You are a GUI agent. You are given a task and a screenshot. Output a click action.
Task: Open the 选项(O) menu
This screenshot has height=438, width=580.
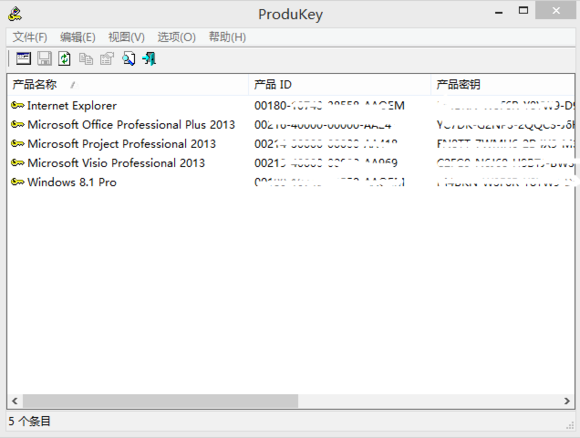pos(176,37)
